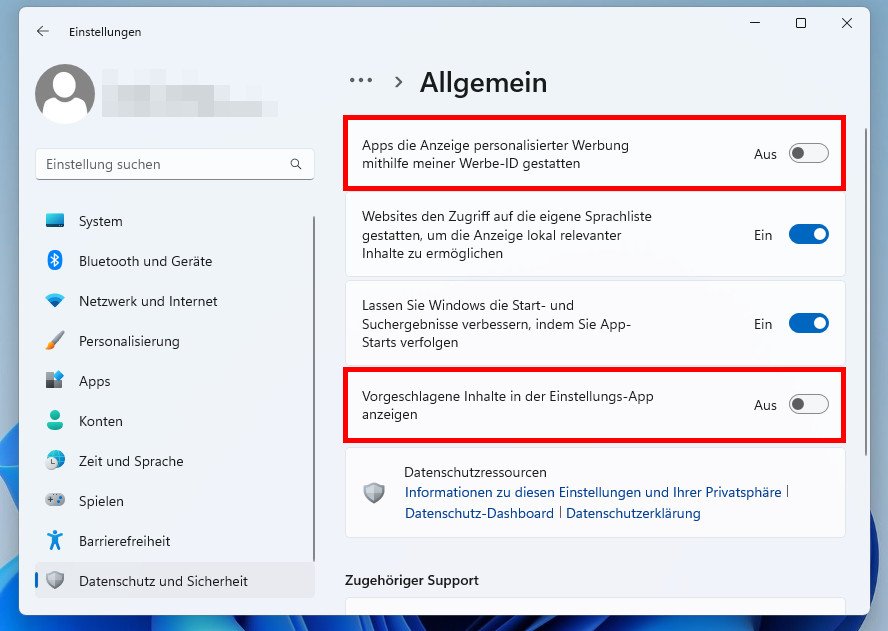Image resolution: width=888 pixels, height=631 pixels.
Task: Select the Apps icon in the sidebar
Action: click(x=54, y=381)
